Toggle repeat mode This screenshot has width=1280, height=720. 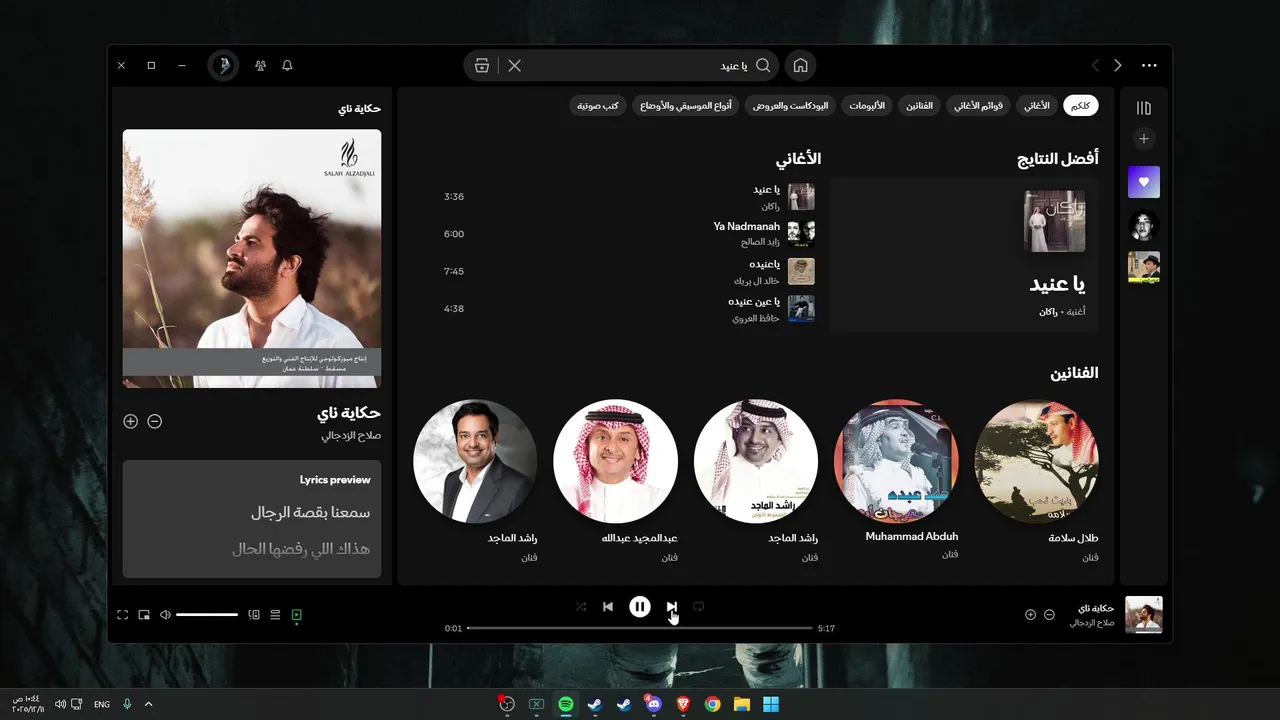click(699, 606)
